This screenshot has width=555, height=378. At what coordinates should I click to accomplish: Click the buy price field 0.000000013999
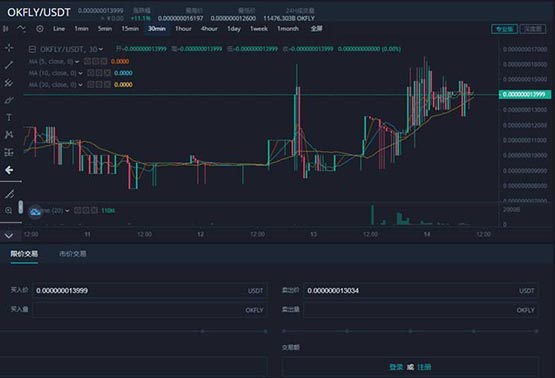[150, 291]
